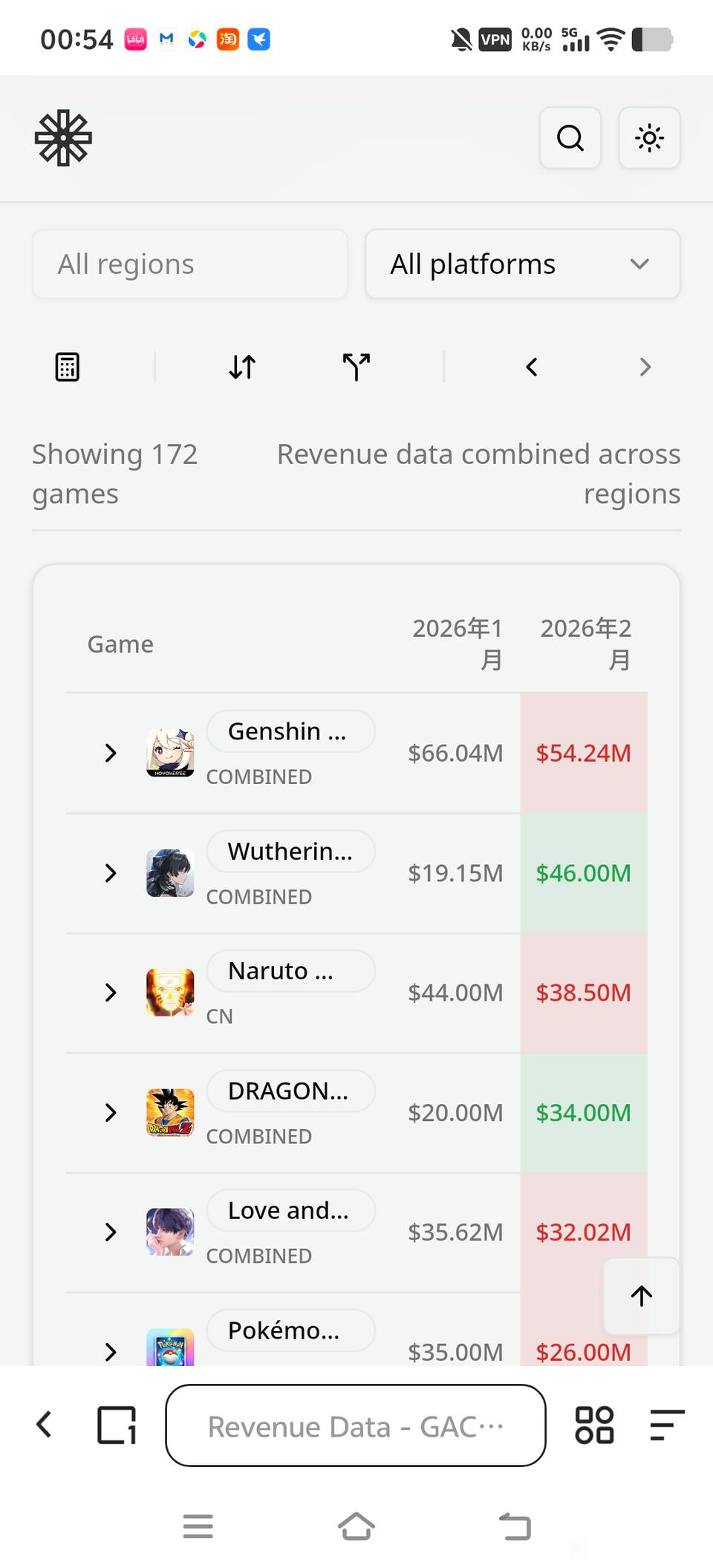This screenshot has height=1568, width=713.
Task: Click the scroll-to-top arrow button
Action: click(642, 1296)
